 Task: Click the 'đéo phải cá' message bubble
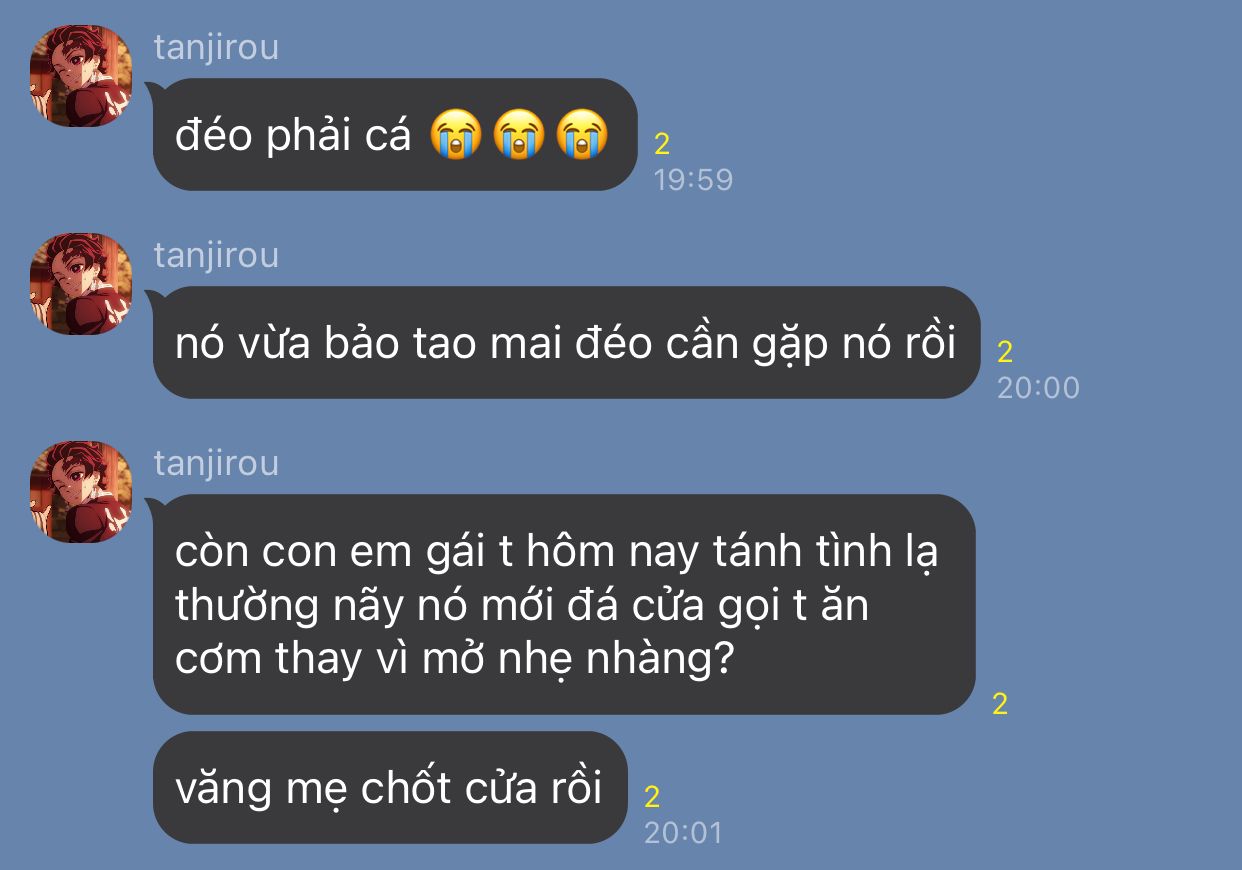coord(395,135)
